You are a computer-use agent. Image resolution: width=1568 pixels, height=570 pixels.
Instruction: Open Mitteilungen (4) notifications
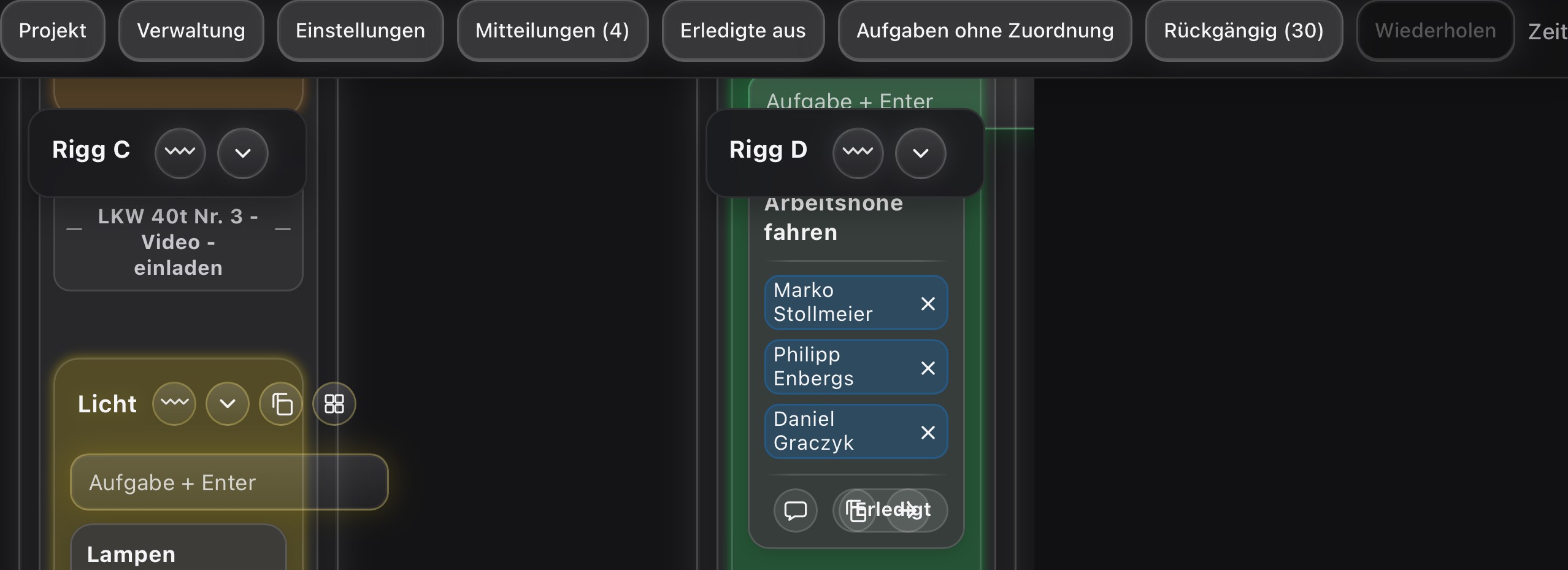coord(552,31)
